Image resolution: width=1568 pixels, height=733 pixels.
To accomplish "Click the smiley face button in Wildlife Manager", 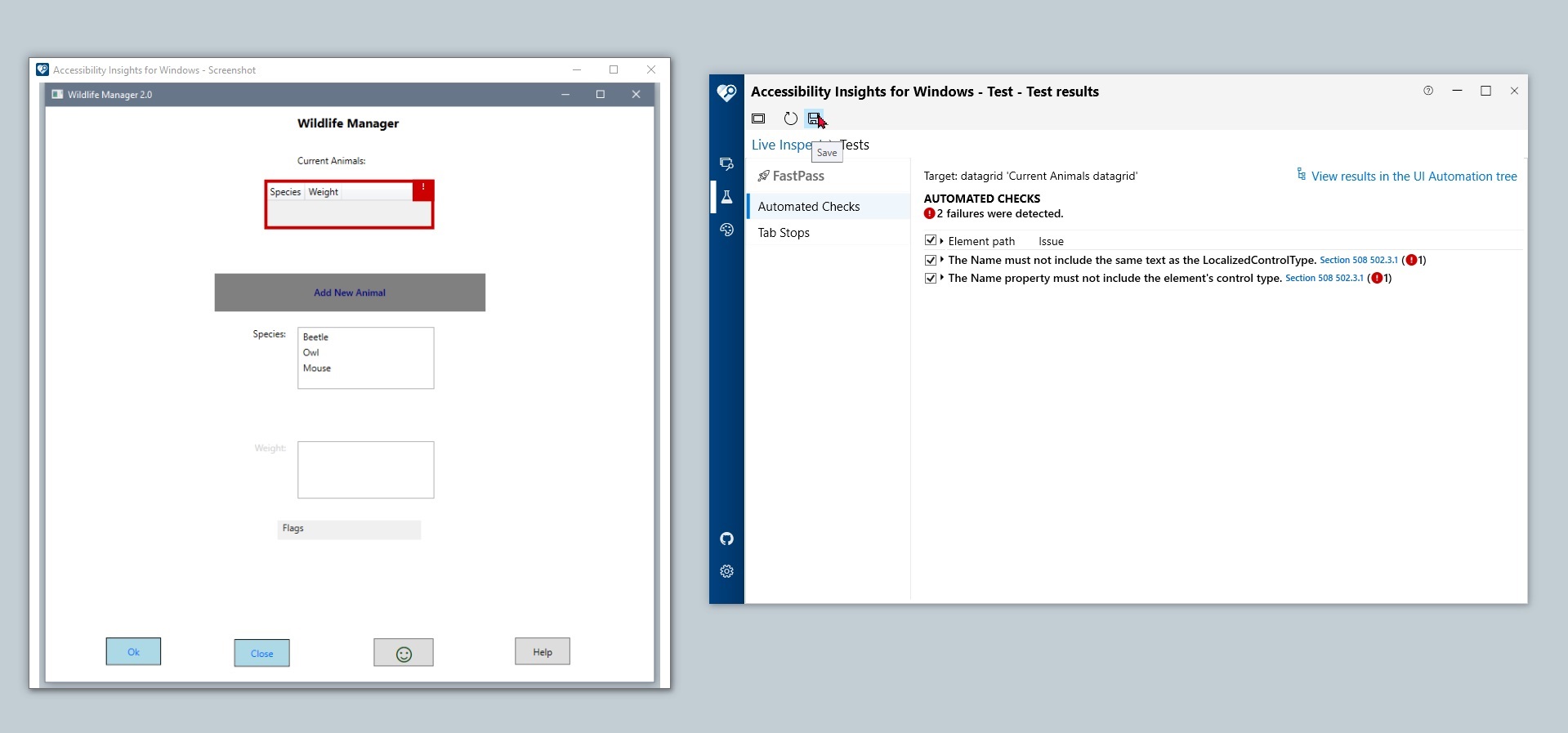I will 404,653.
